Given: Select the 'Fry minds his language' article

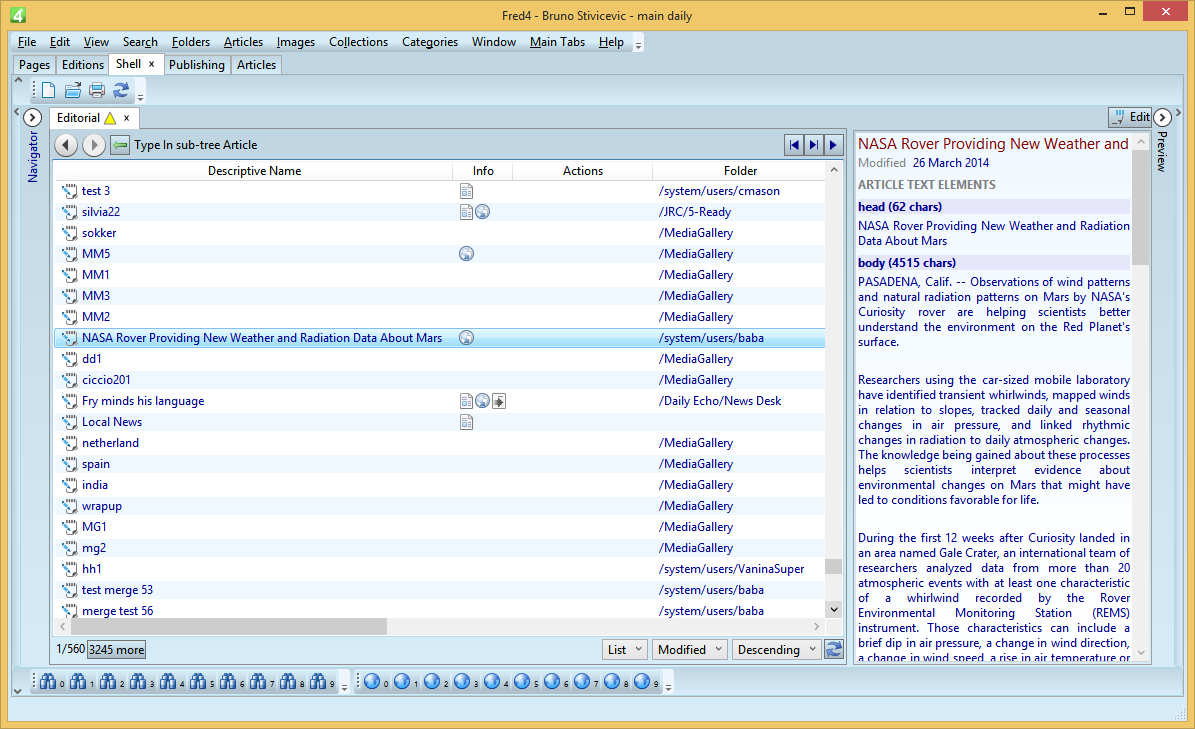Looking at the screenshot, I should pos(143,401).
